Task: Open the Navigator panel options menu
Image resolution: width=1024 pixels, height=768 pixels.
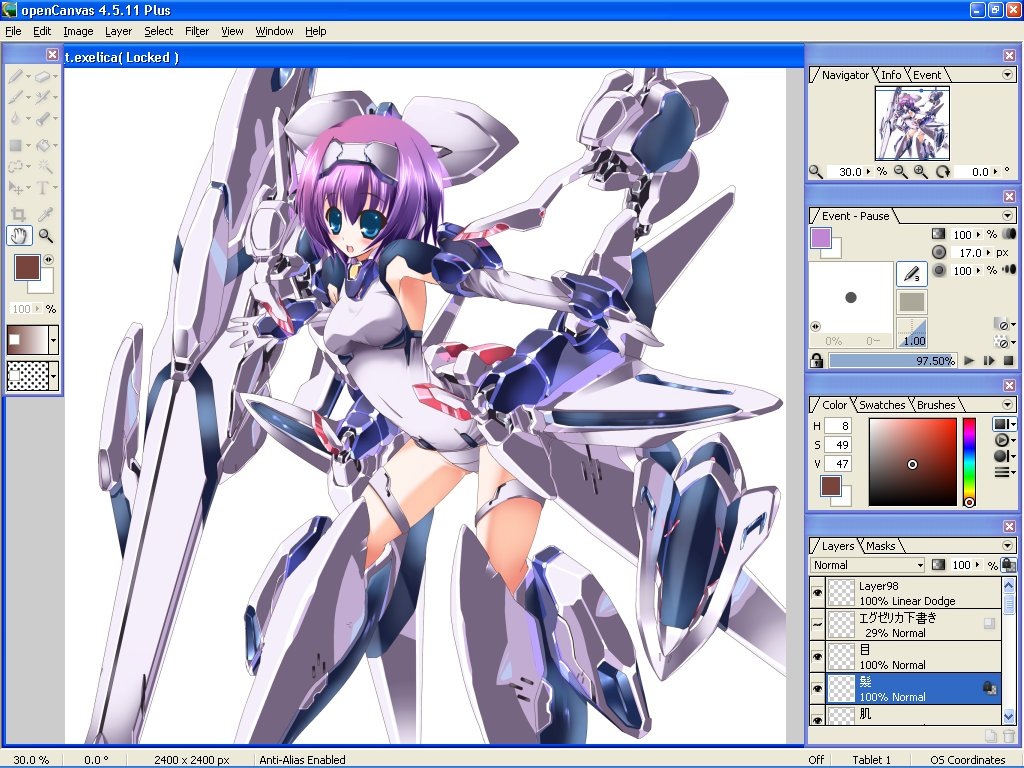Action: [1008, 75]
